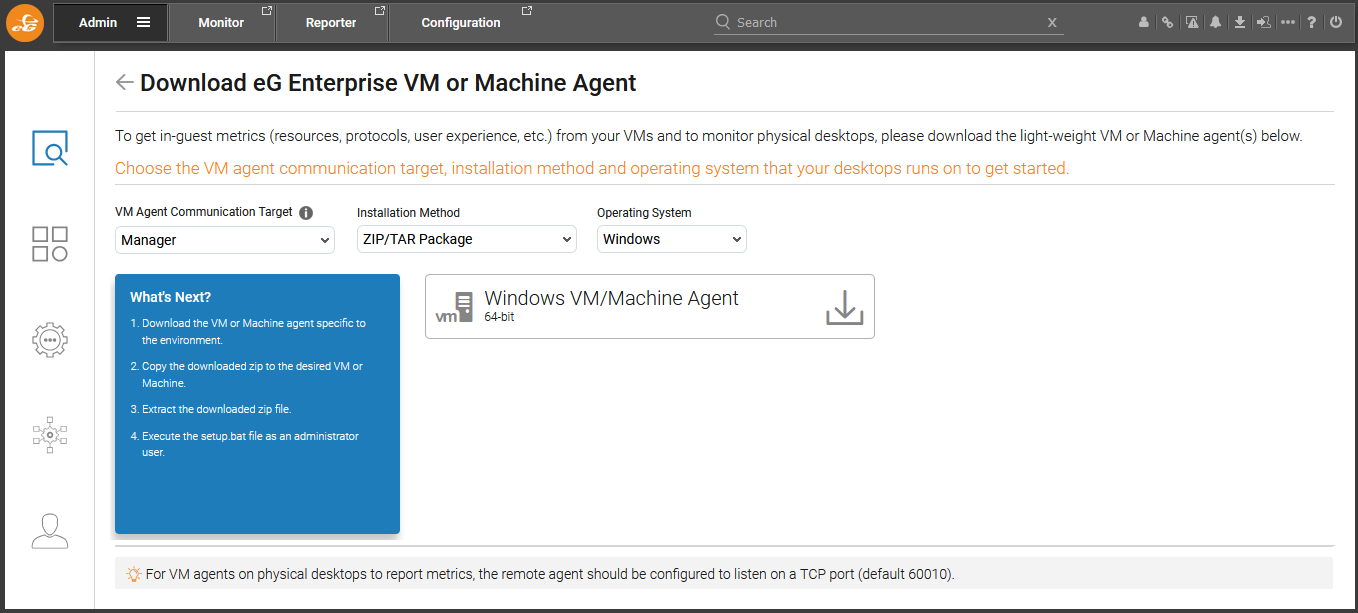Open the Admin hamburger menu
This screenshot has height=613, width=1358.
144,22
